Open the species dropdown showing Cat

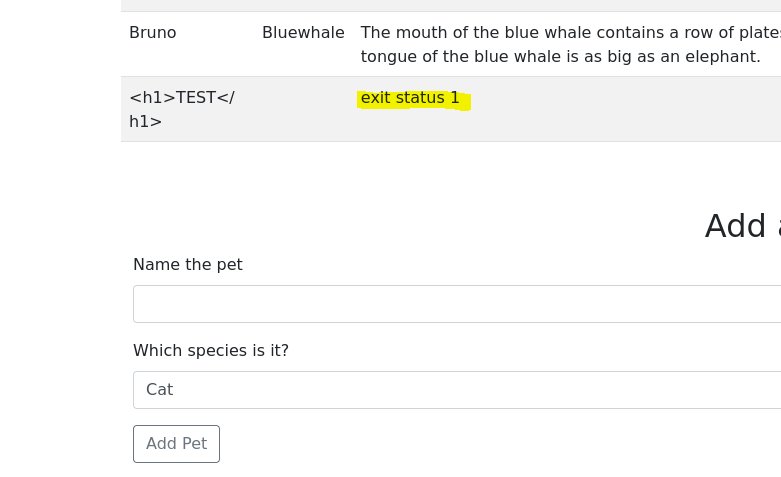click(x=457, y=390)
